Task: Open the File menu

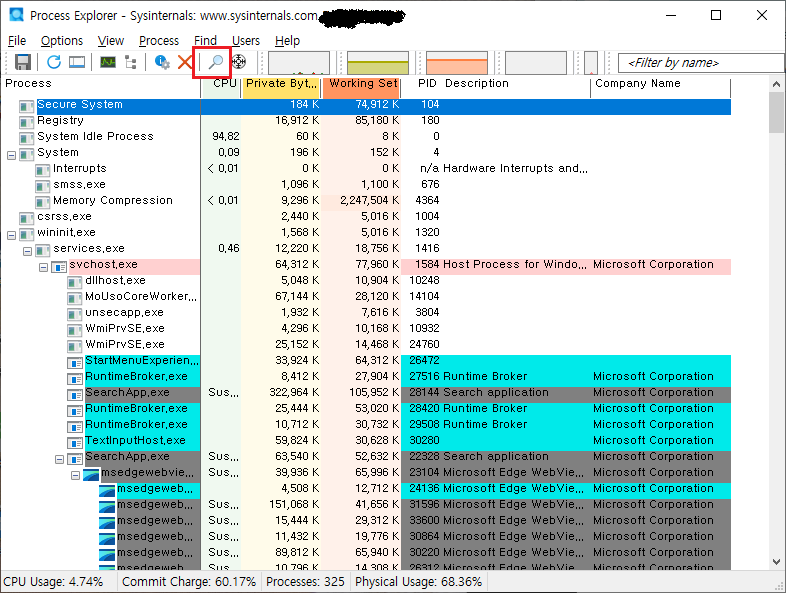Action: (17, 41)
